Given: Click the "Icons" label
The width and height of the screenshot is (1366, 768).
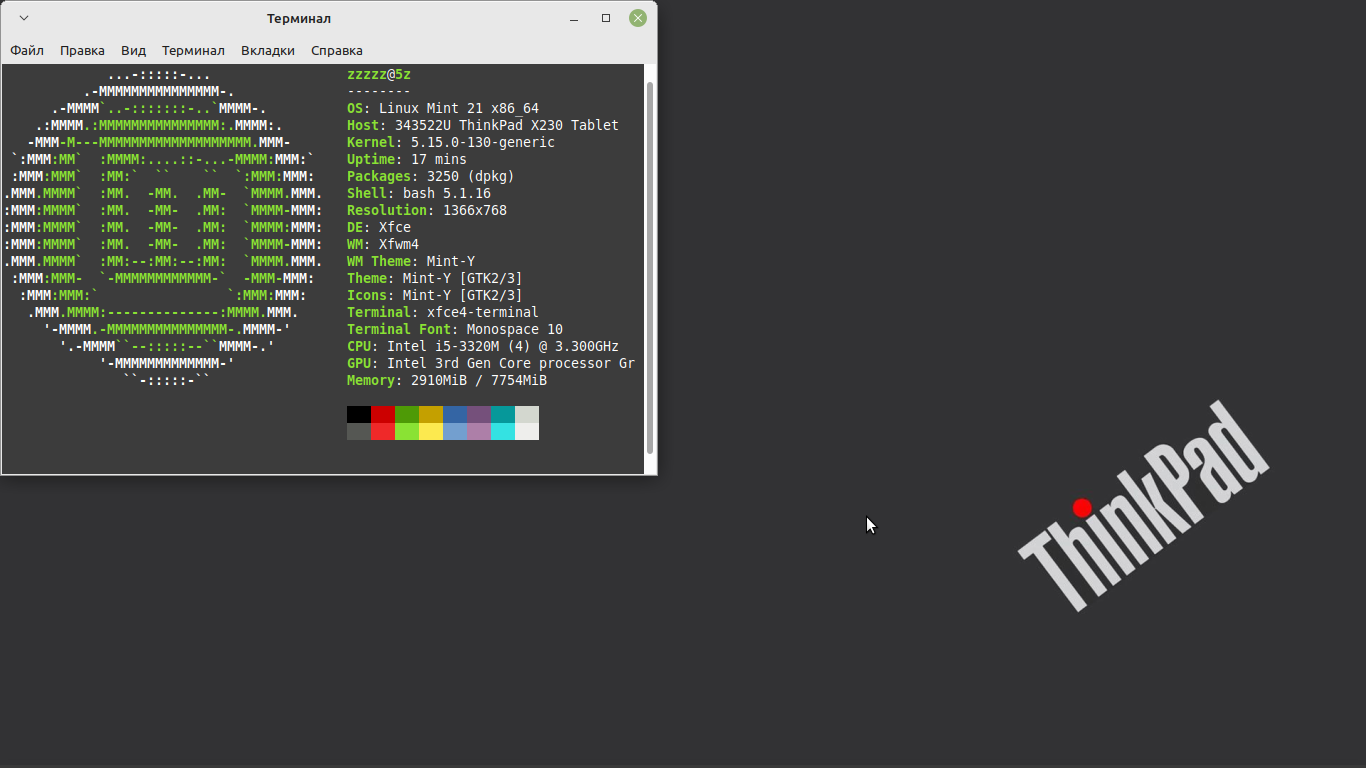Looking at the screenshot, I should pos(367,296).
